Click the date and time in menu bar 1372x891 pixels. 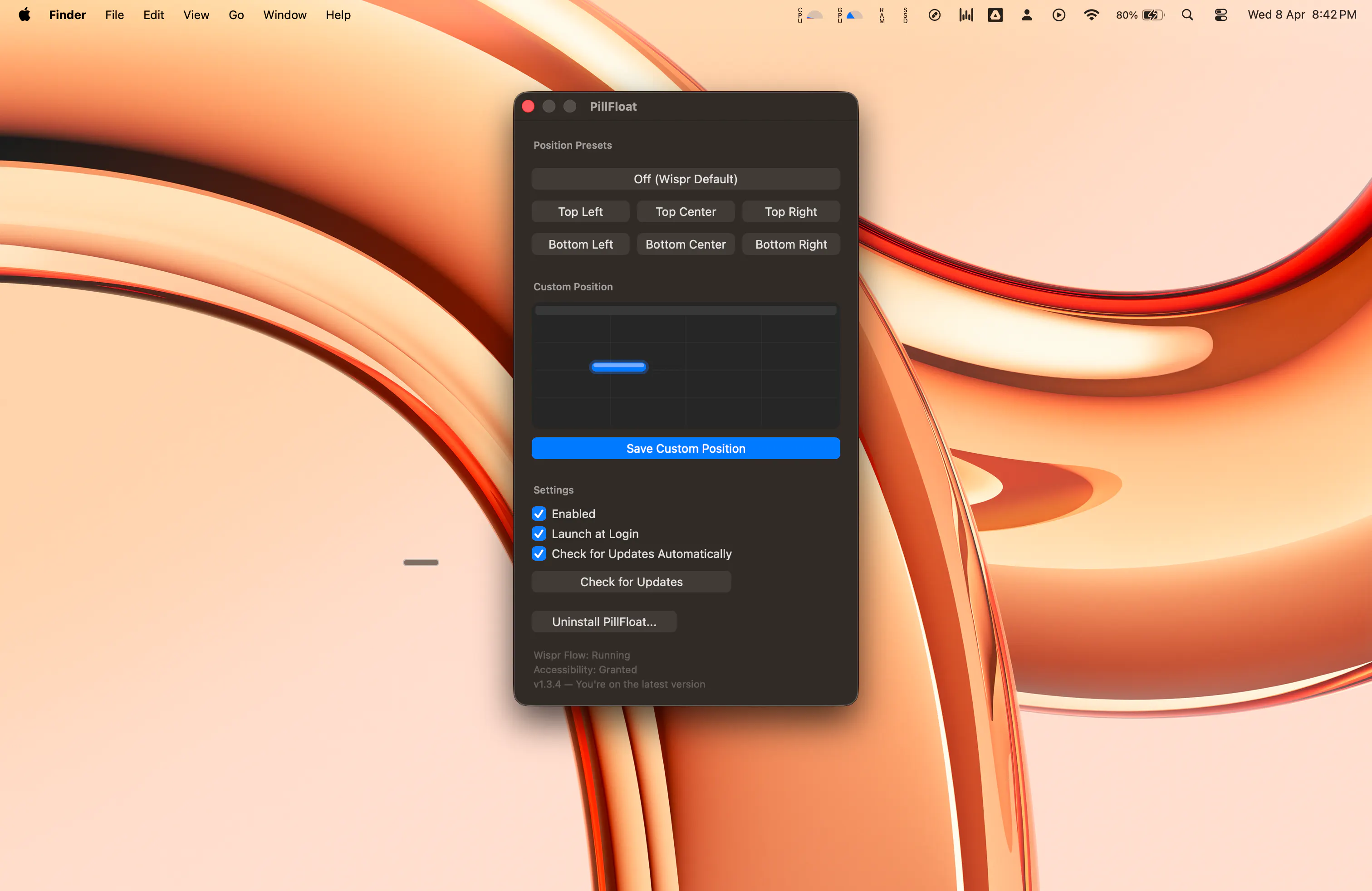[1302, 15]
